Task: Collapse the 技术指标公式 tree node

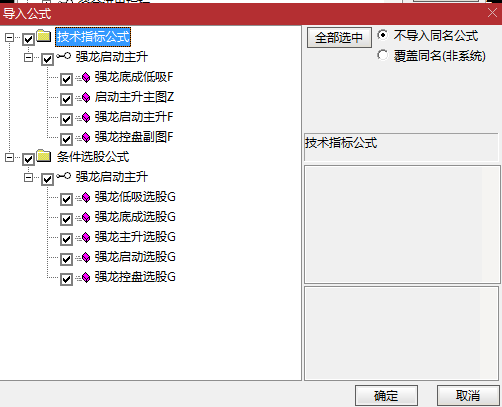Action: 10,37
